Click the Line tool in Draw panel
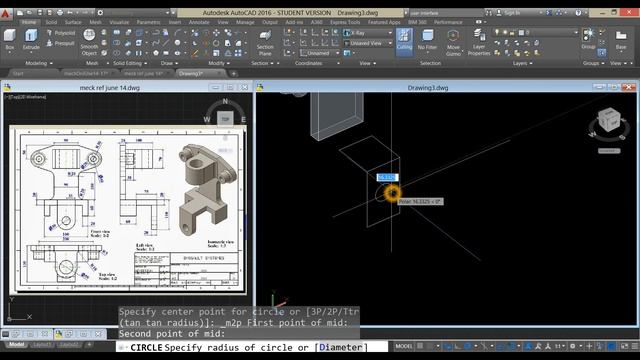 (x=166, y=42)
